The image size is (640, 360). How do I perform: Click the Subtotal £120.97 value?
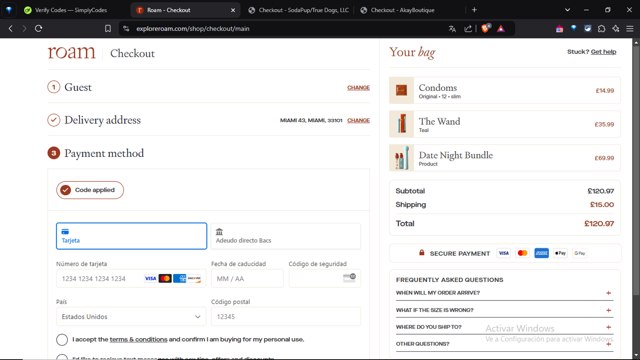click(x=600, y=191)
